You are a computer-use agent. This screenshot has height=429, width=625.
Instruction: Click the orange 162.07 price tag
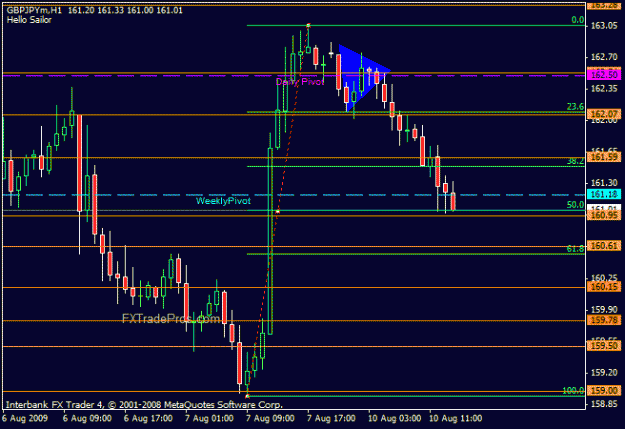pyautogui.click(x=604, y=114)
